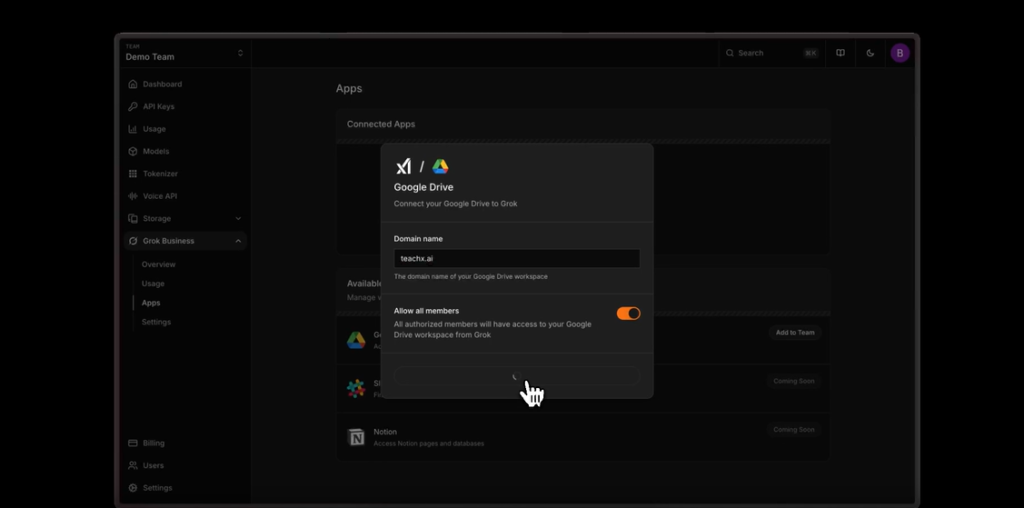Click the Billing card icon
The image size is (1024, 508).
click(133, 443)
